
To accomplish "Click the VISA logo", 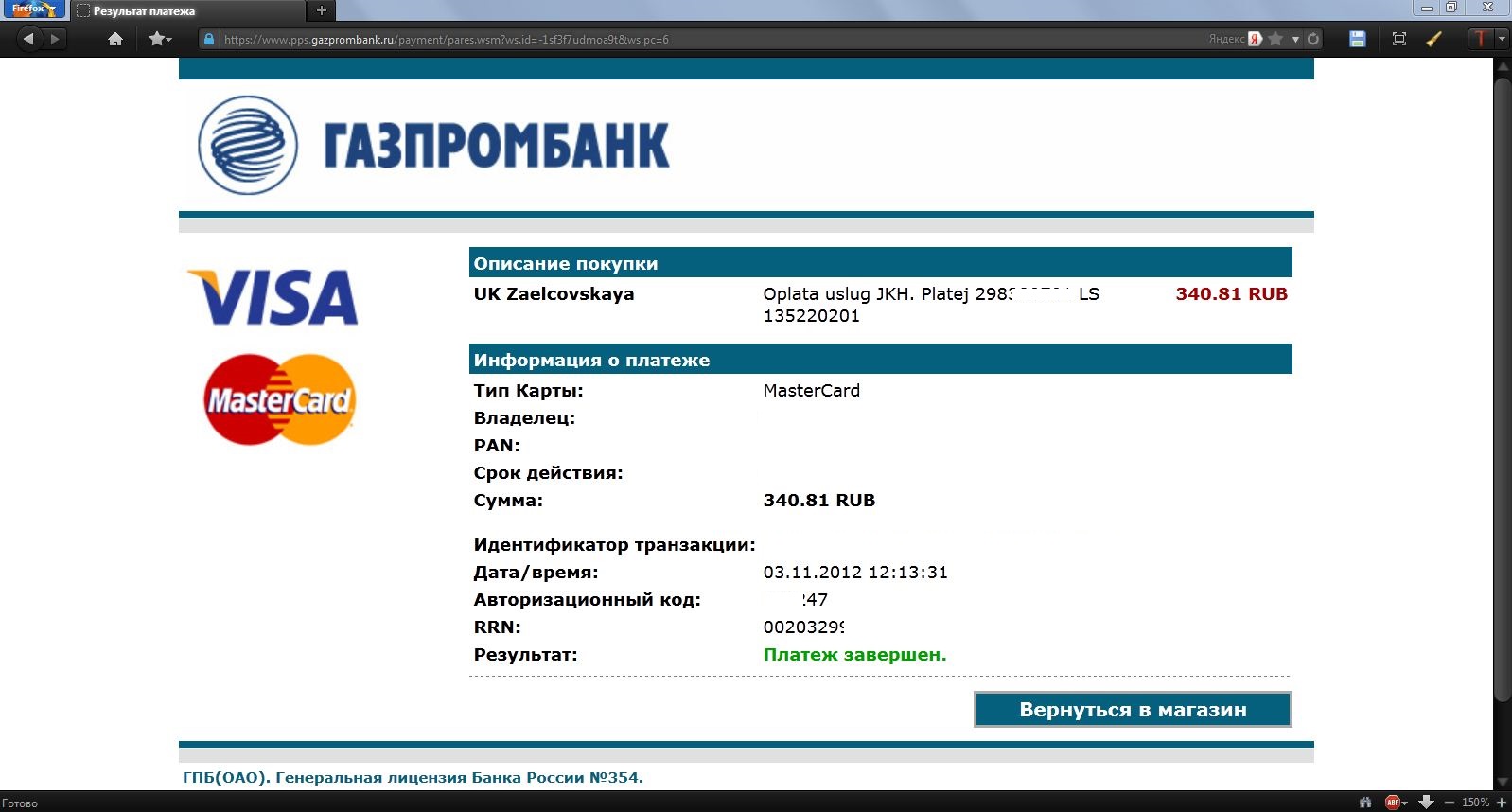I will pos(273,297).
